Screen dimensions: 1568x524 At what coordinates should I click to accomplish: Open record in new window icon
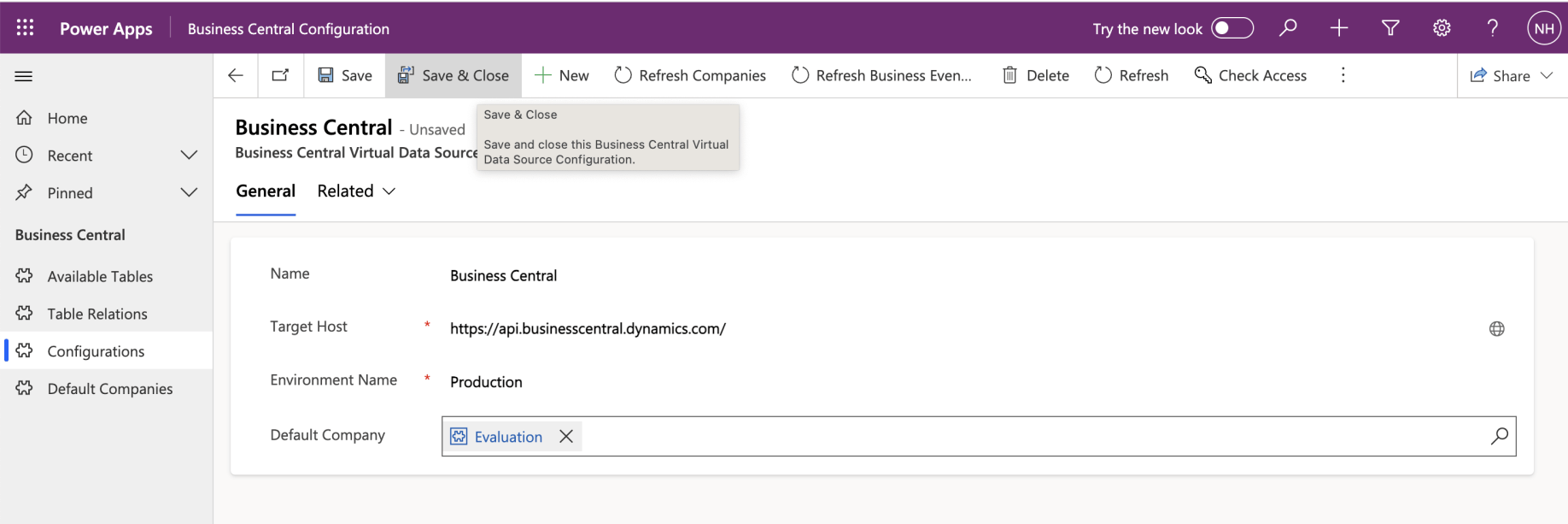[280, 75]
